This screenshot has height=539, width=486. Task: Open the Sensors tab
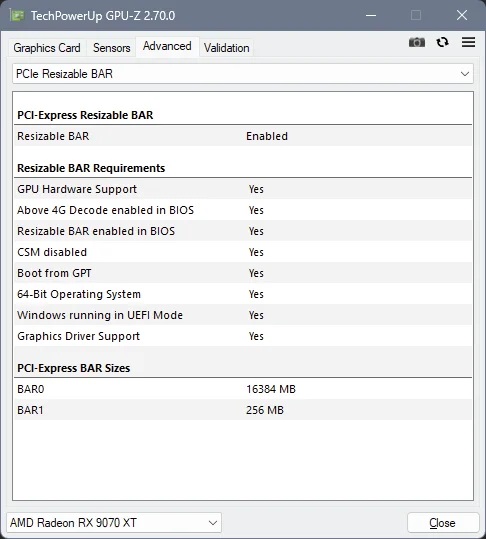coord(112,48)
